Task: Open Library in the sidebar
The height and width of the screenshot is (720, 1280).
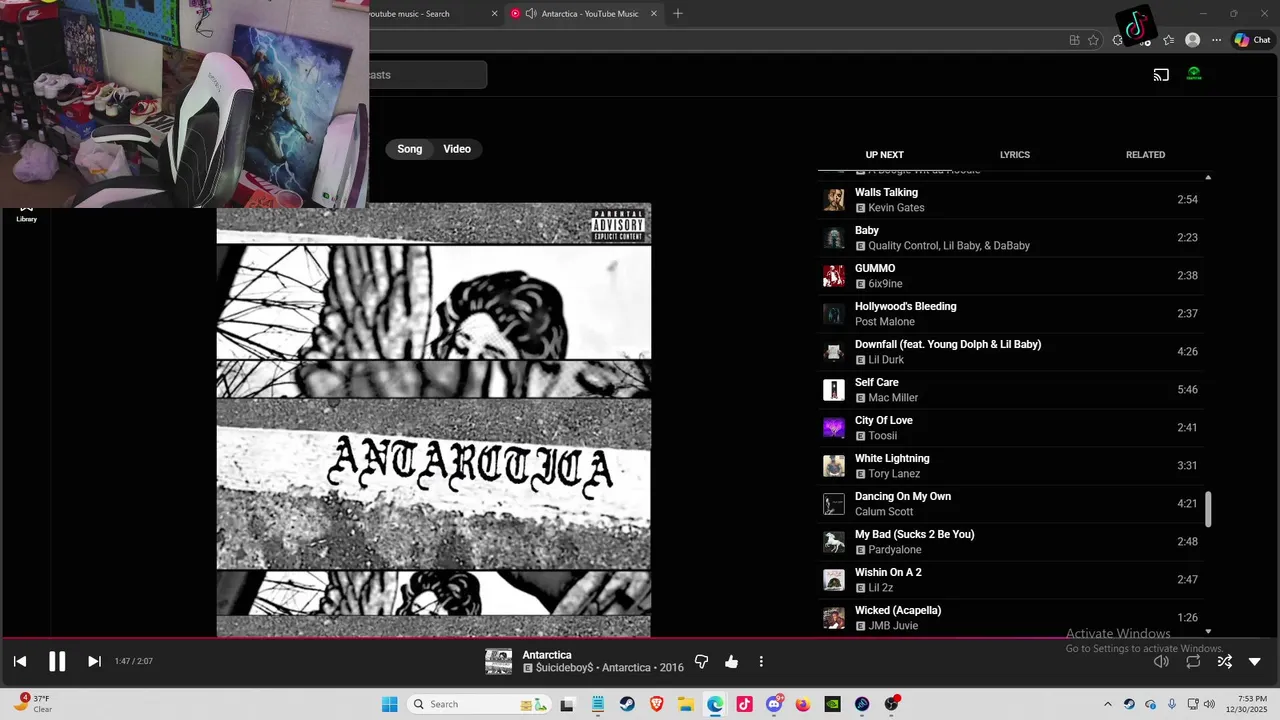Action: (26, 213)
